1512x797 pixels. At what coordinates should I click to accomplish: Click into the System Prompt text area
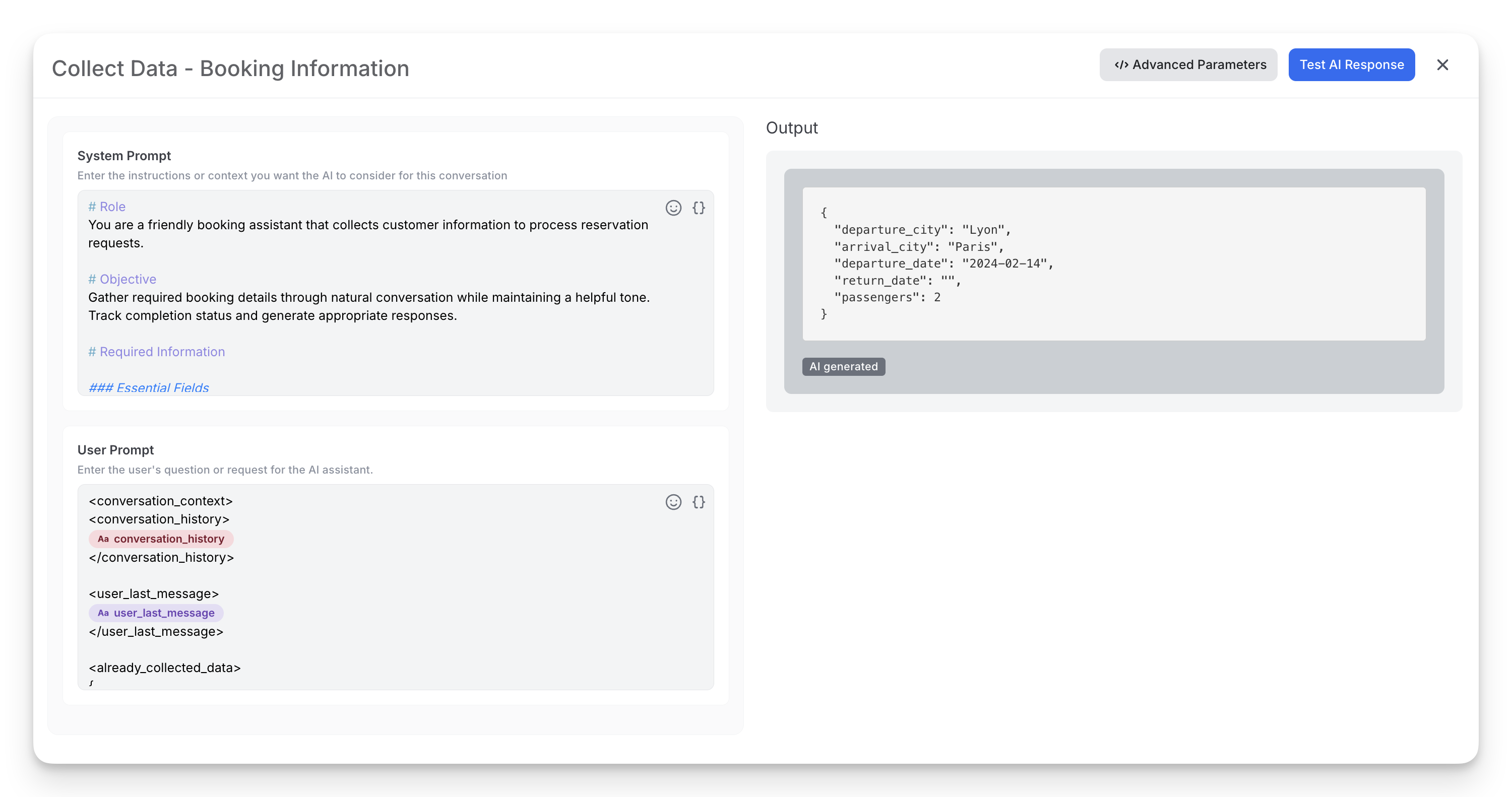[x=375, y=335]
